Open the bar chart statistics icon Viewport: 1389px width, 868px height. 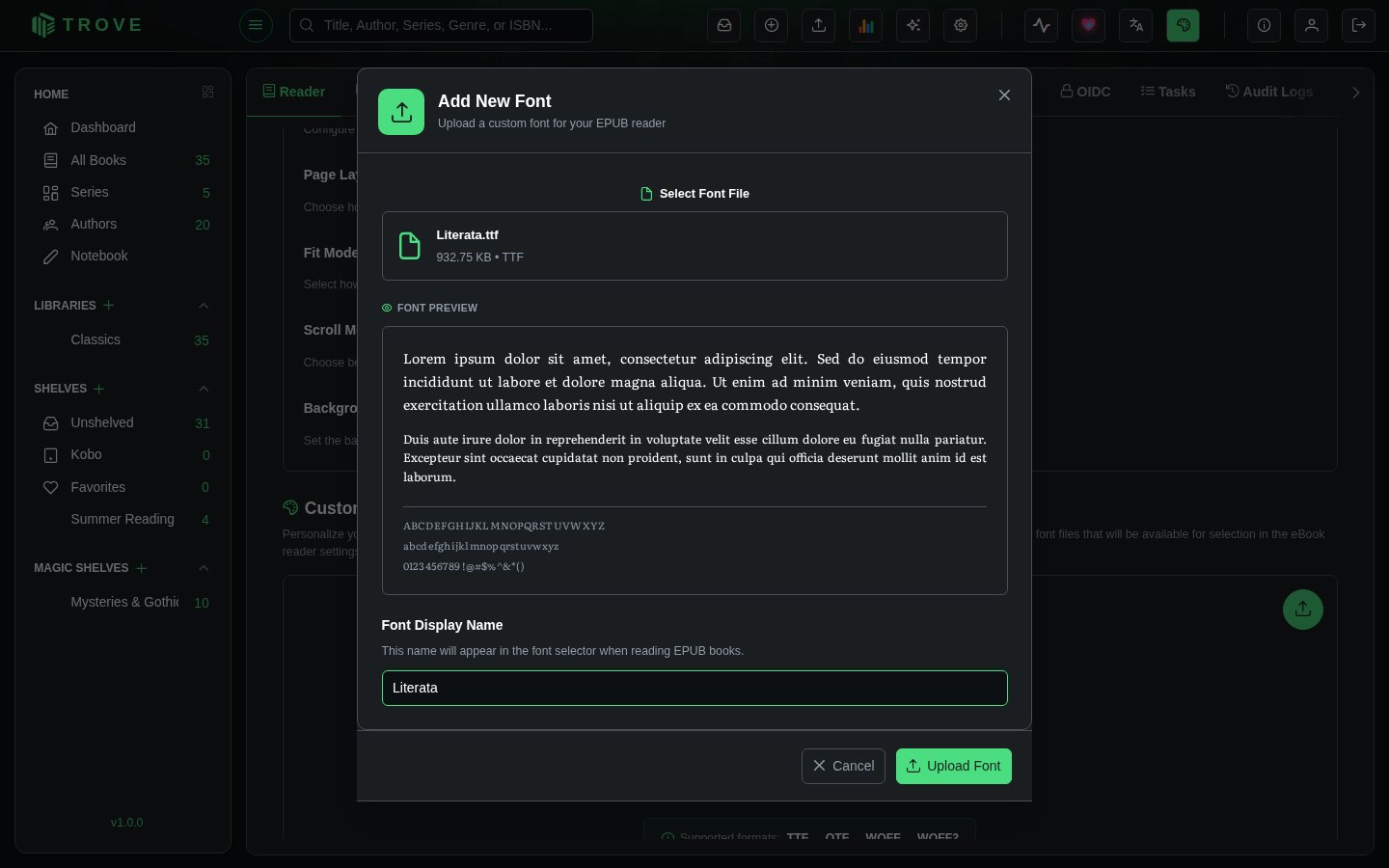tap(866, 25)
